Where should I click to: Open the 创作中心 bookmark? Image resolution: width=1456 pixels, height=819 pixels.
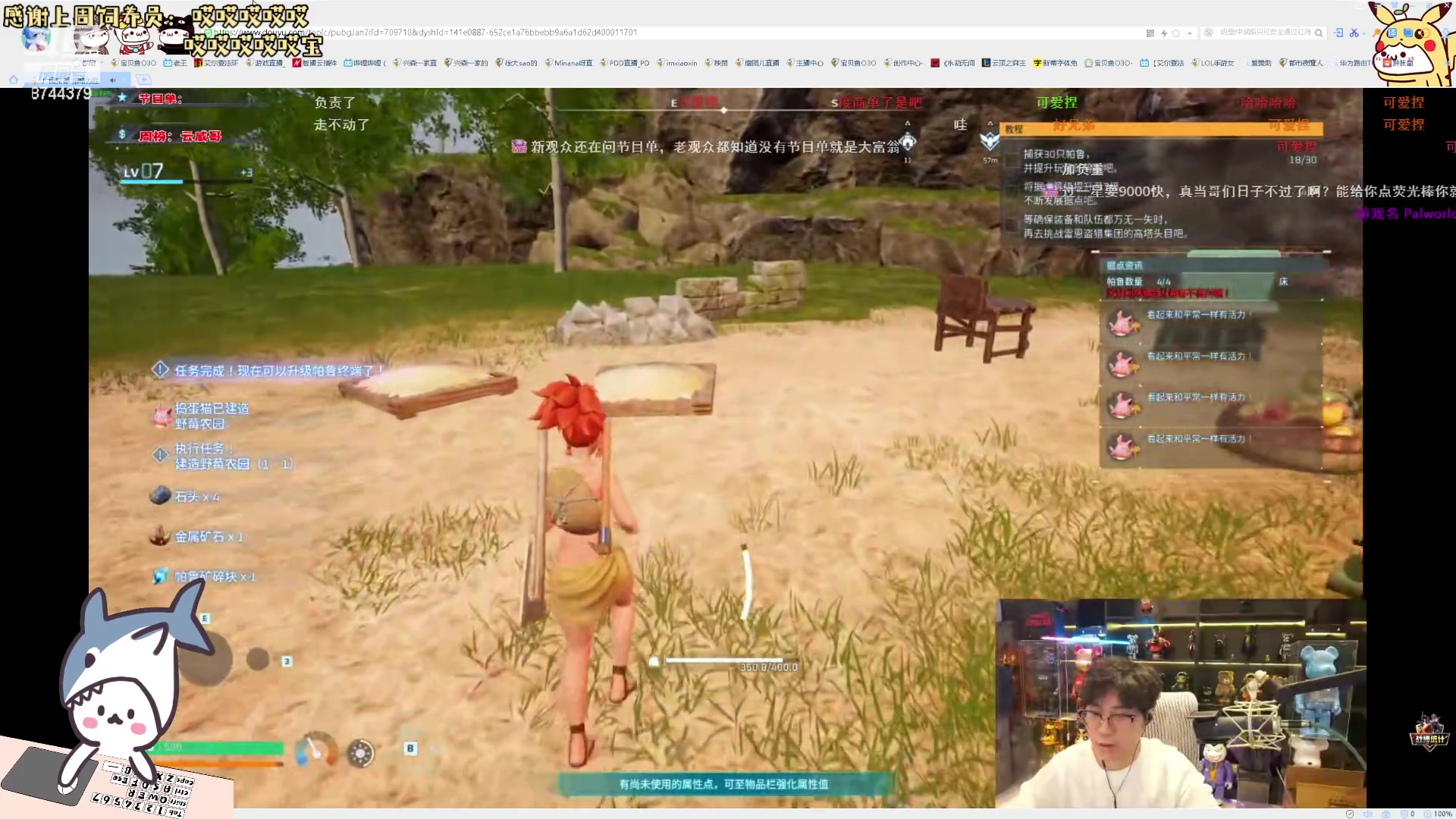click(x=904, y=63)
